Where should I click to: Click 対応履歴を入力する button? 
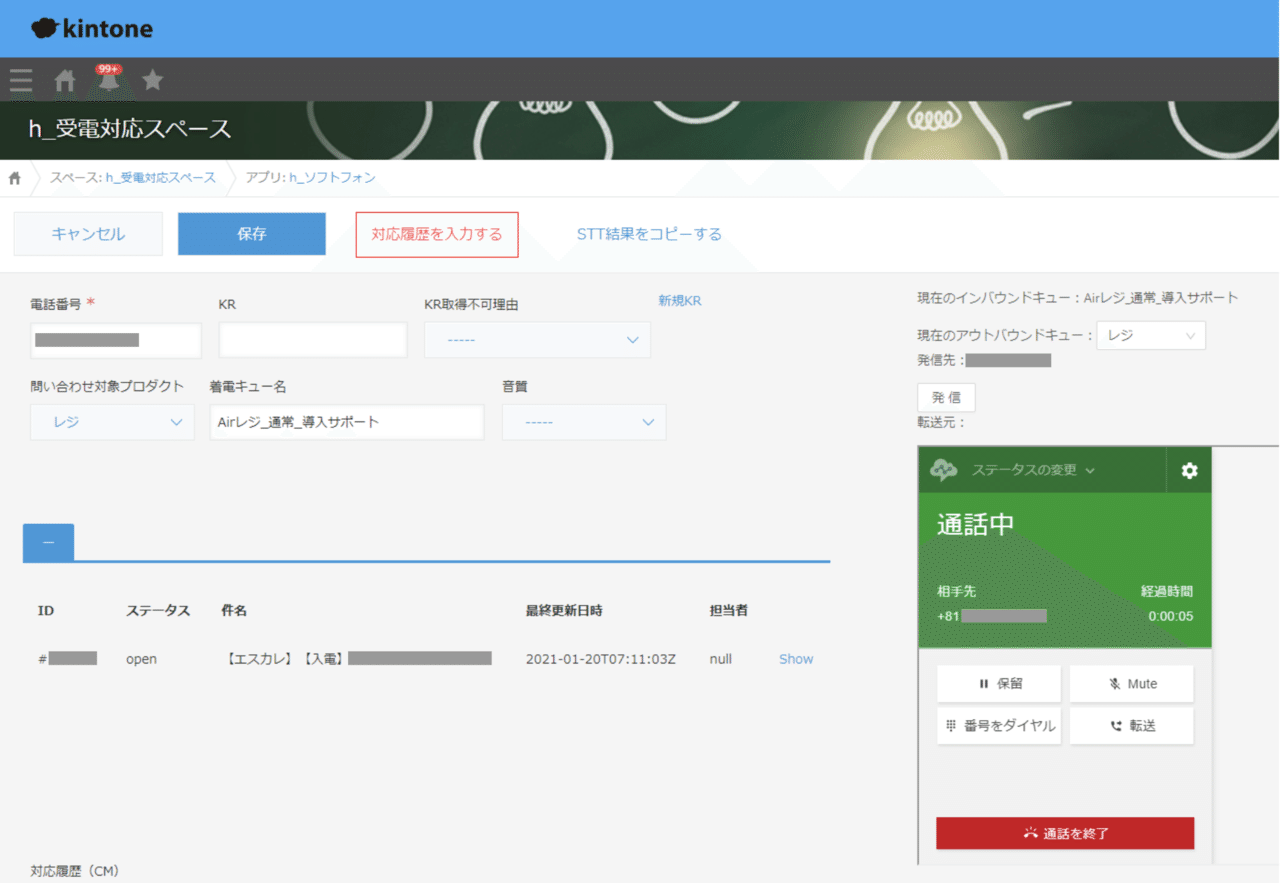[x=437, y=234]
